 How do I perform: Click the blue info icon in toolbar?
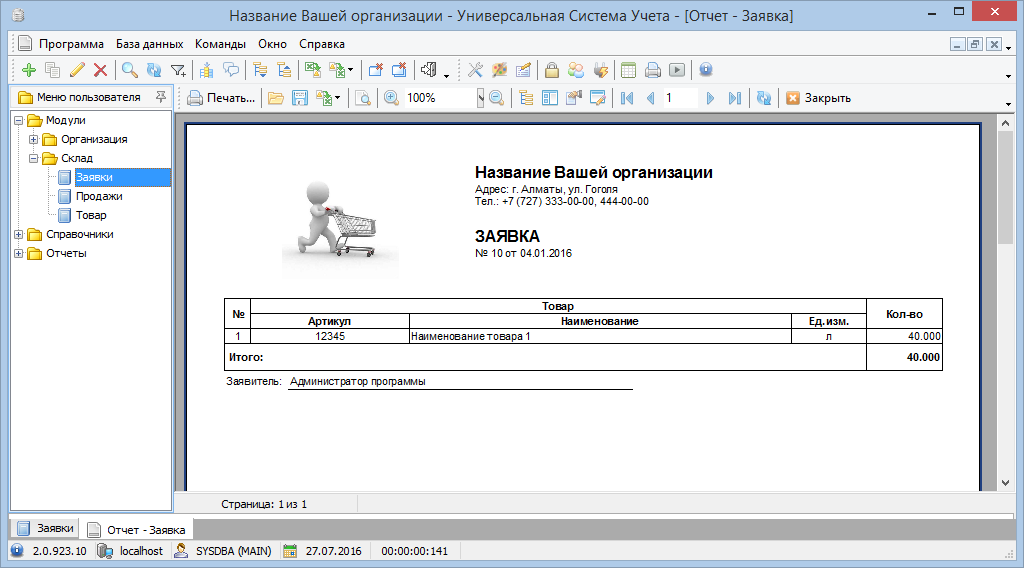point(705,70)
